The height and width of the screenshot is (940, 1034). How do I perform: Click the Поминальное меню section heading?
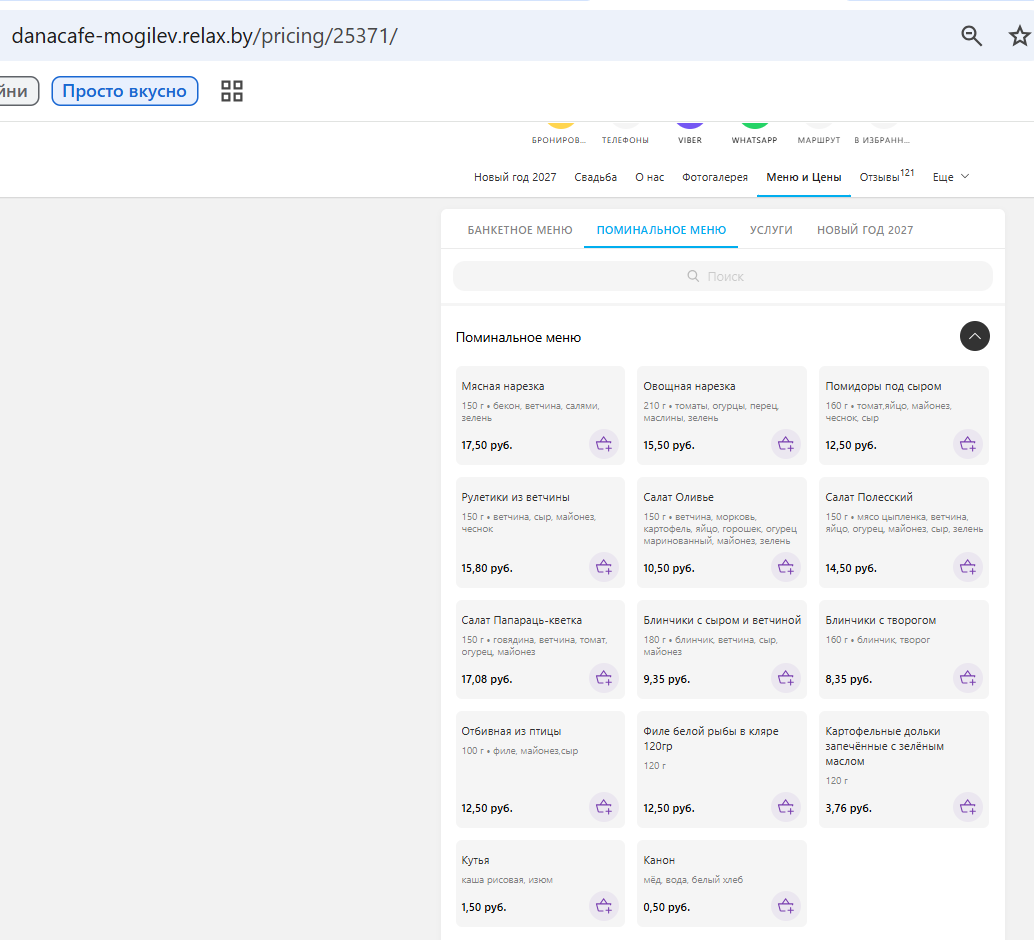coord(518,337)
